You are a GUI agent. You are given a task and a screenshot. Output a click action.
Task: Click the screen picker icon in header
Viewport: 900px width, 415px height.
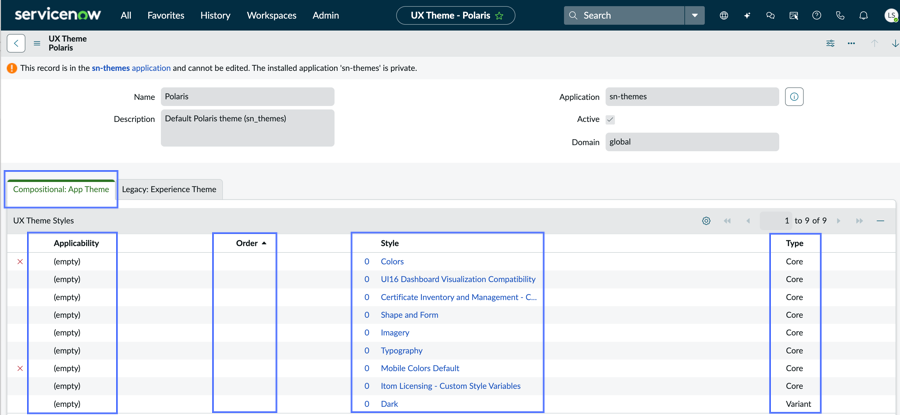(x=794, y=16)
